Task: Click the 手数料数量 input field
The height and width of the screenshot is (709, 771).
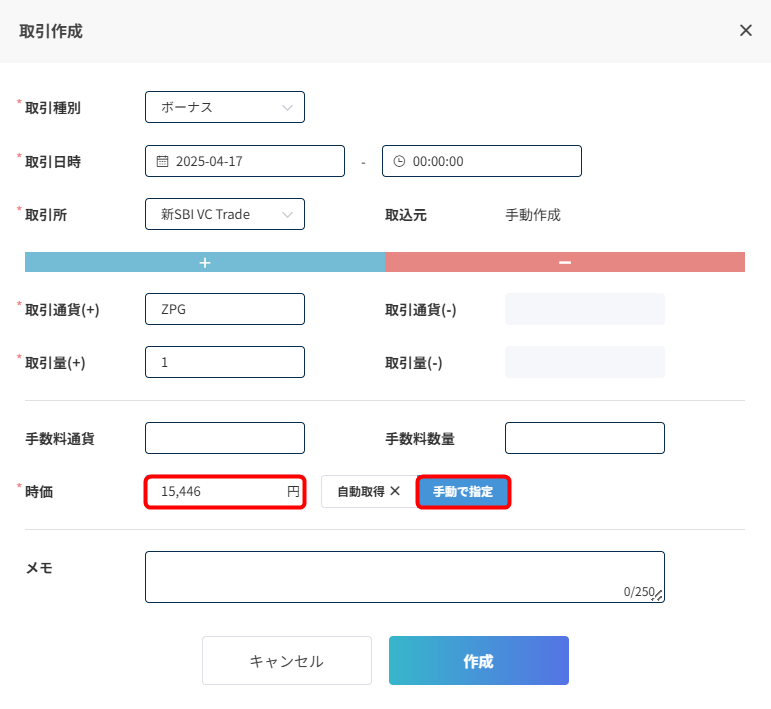Action: 585,438
